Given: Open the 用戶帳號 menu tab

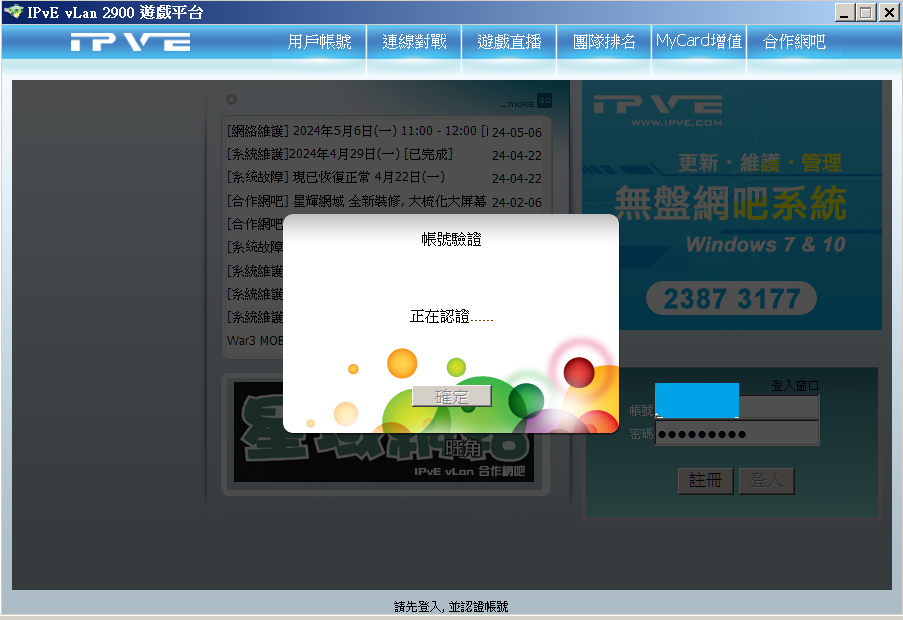Looking at the screenshot, I should tap(320, 41).
